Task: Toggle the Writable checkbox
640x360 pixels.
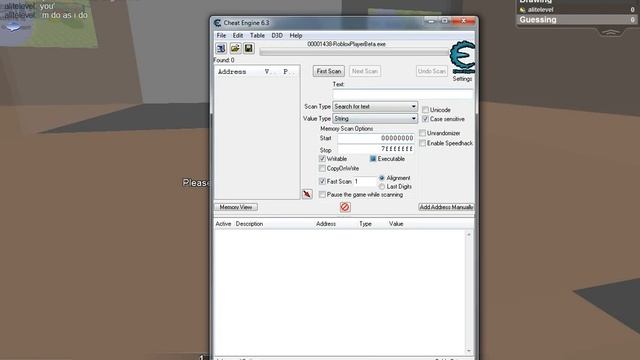Action: pos(322,159)
